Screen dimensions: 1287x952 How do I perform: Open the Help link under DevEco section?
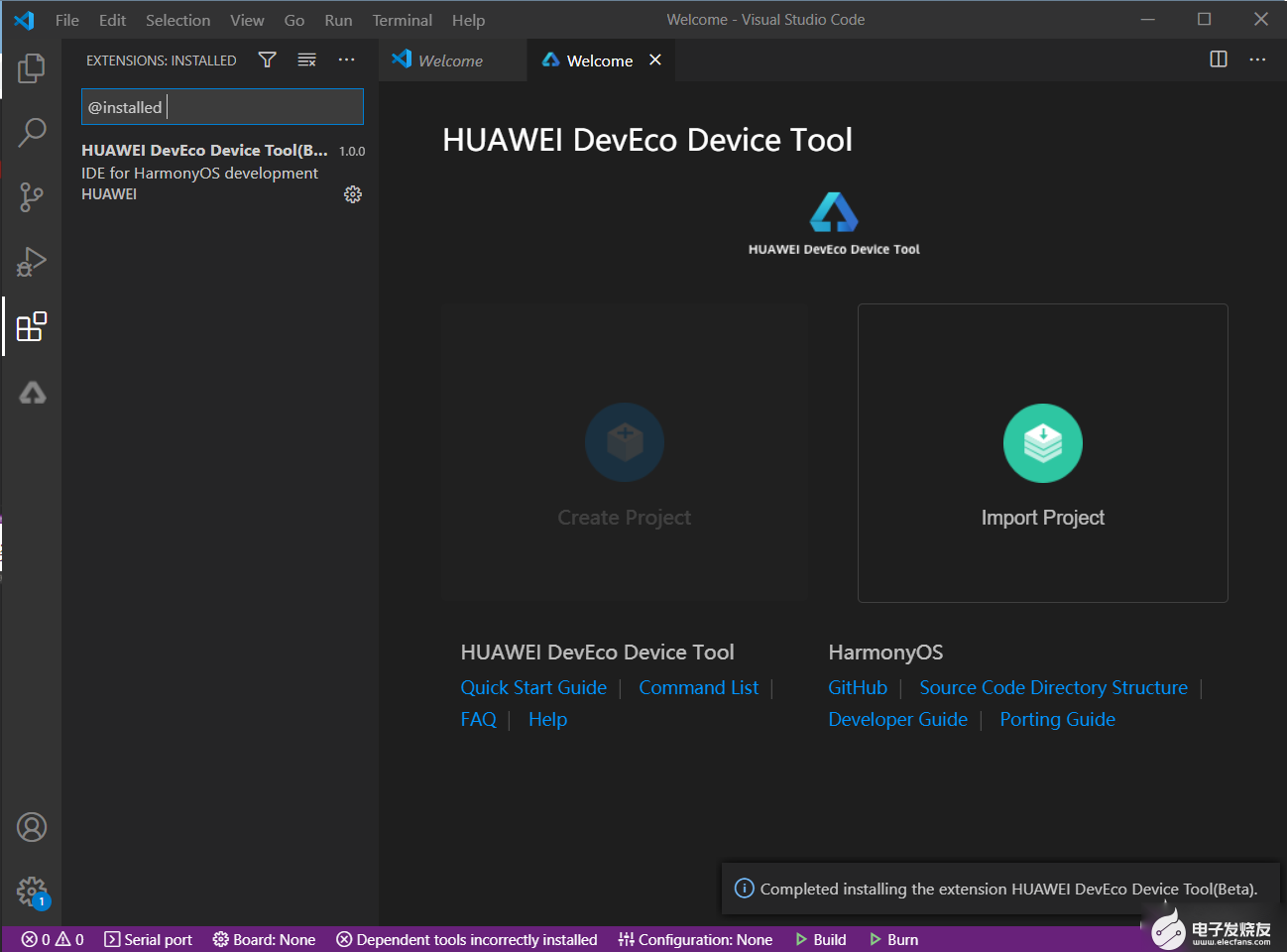547,719
